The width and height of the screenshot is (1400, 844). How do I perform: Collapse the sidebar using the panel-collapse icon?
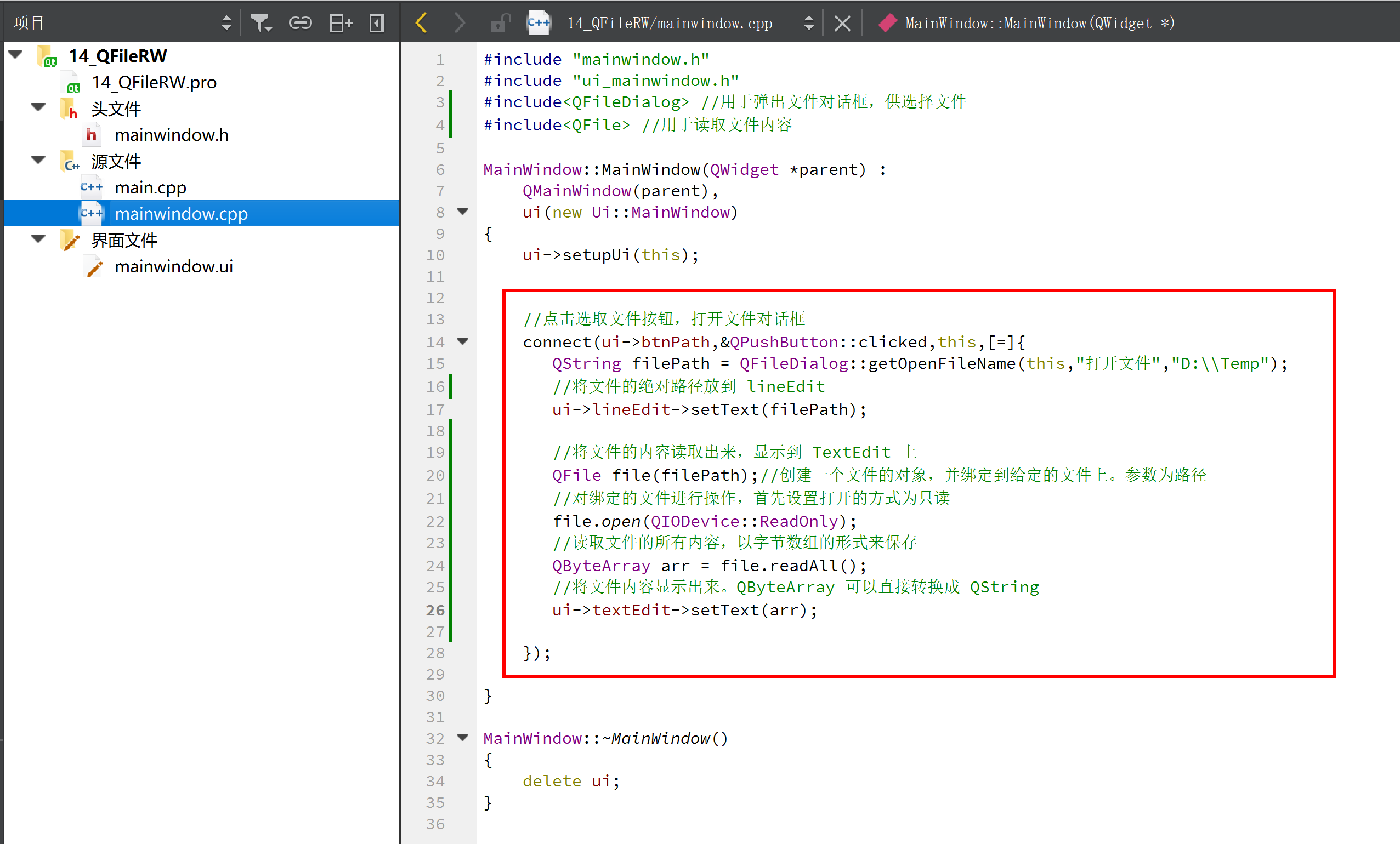(x=376, y=22)
